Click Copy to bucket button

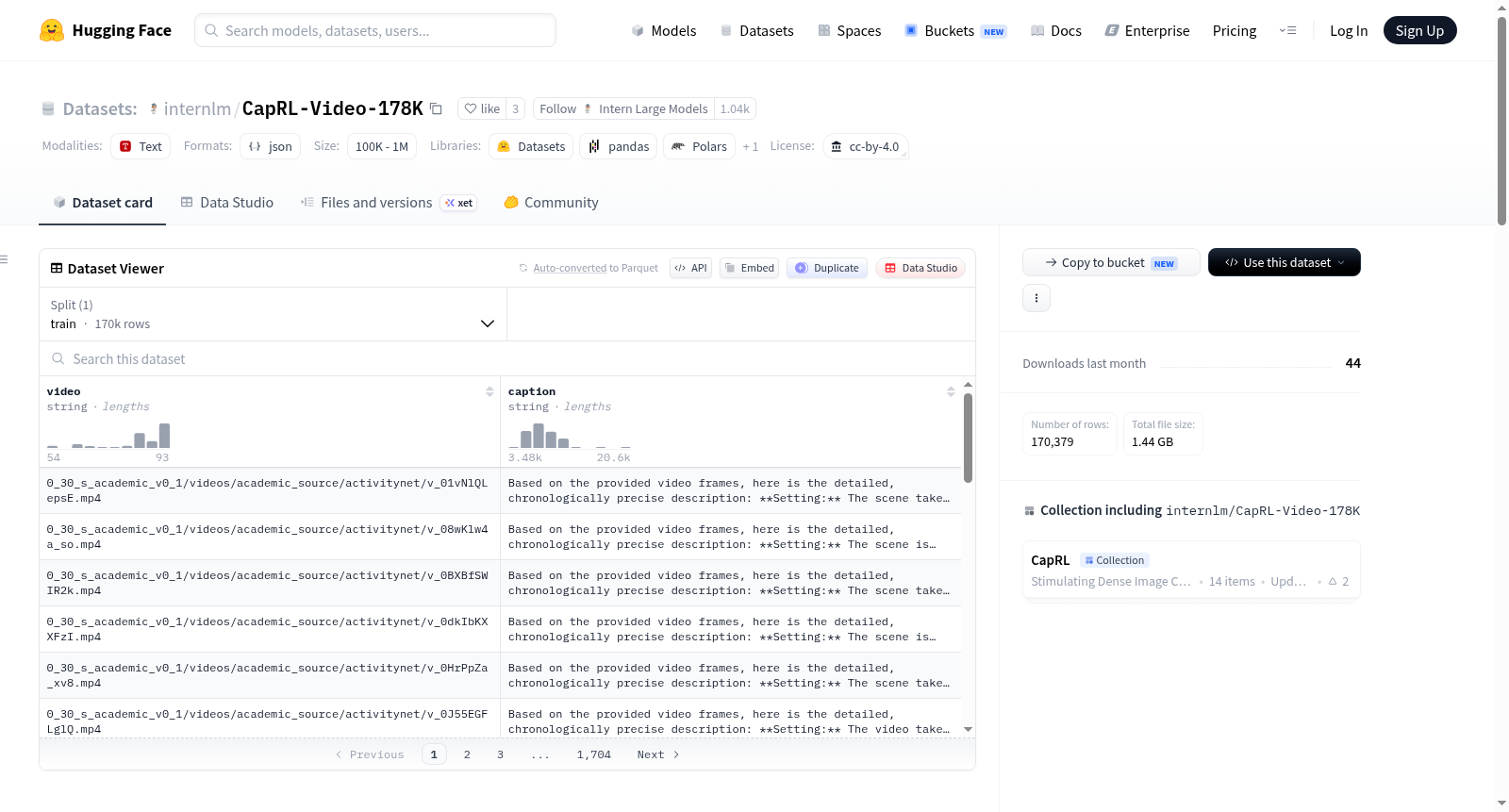tap(1111, 262)
